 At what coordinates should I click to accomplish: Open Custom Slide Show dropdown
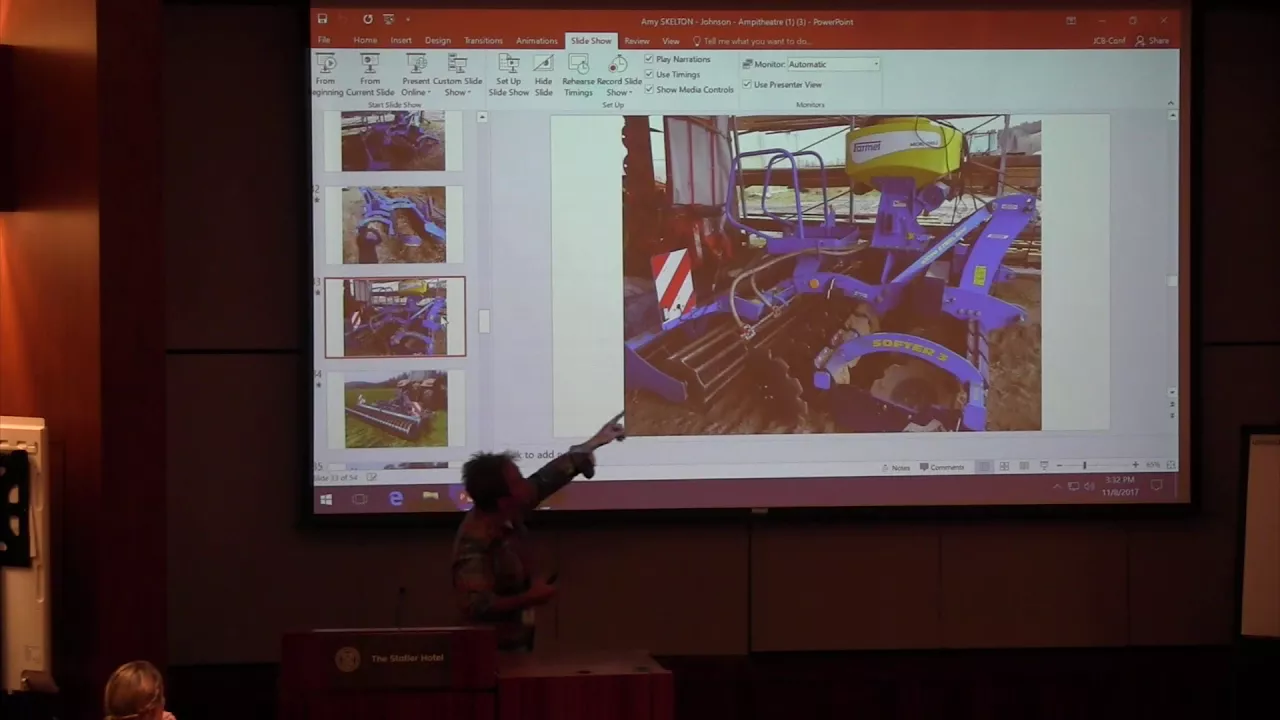457,76
